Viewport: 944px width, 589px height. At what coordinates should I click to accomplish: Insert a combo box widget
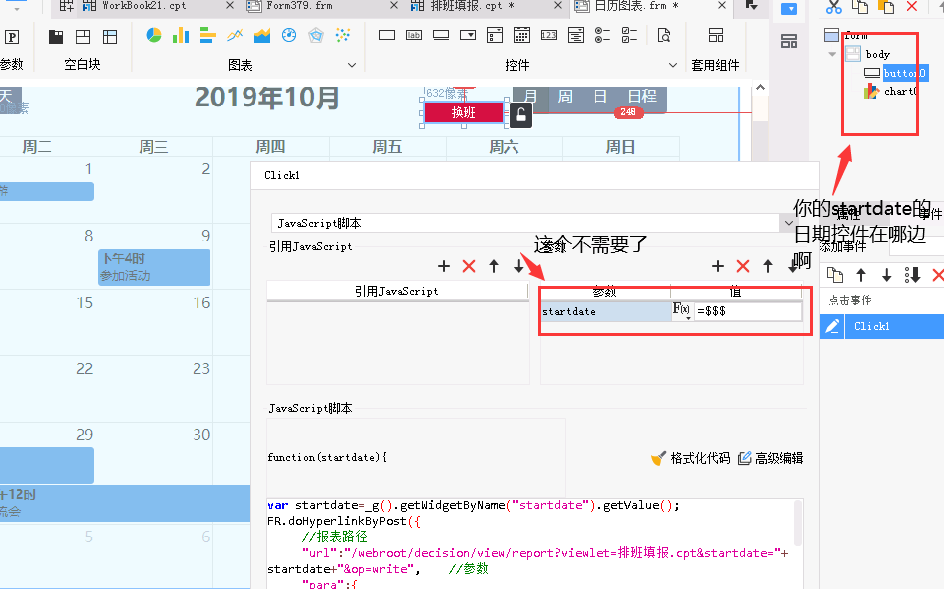tap(468, 36)
